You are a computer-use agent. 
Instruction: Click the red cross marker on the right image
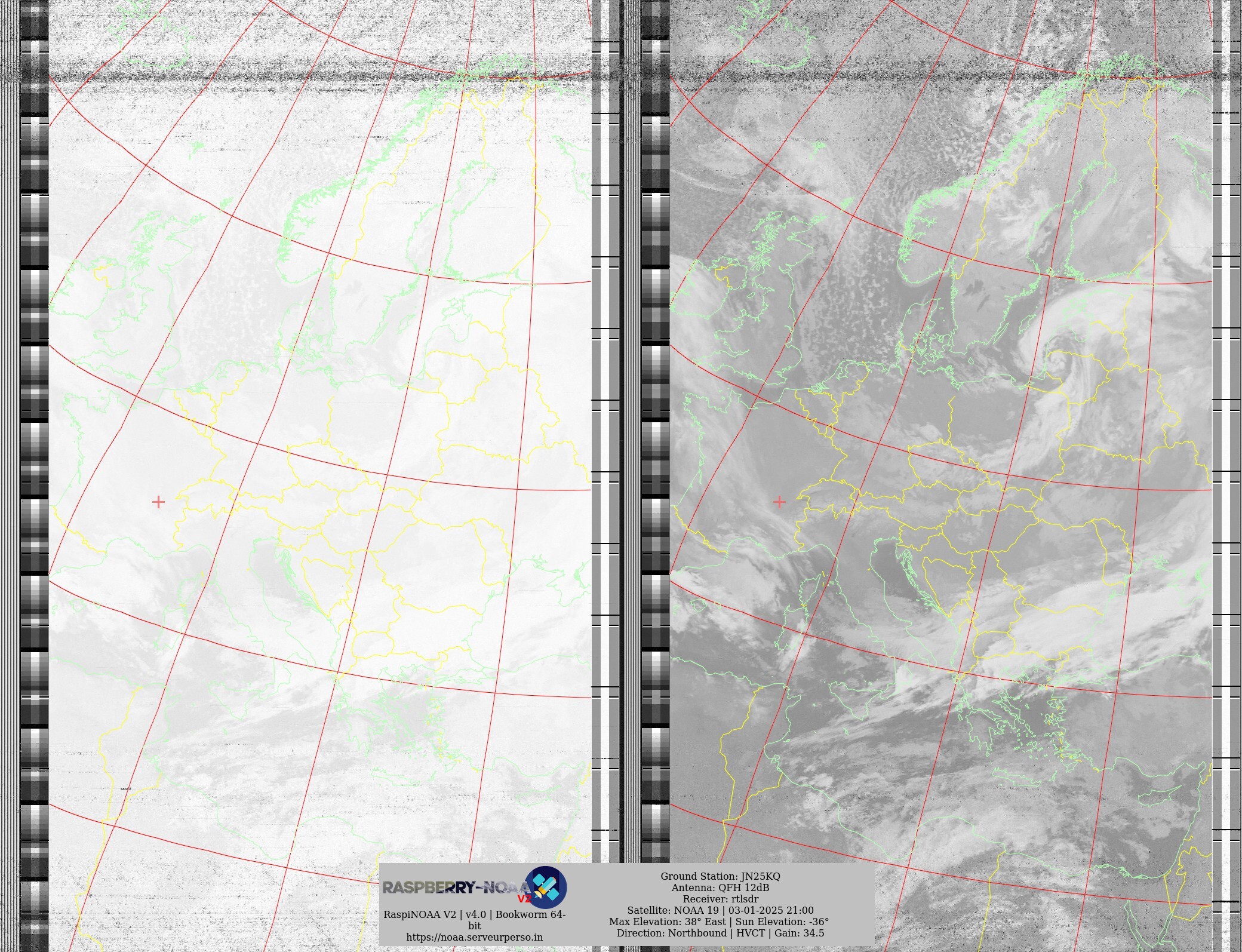click(x=779, y=502)
